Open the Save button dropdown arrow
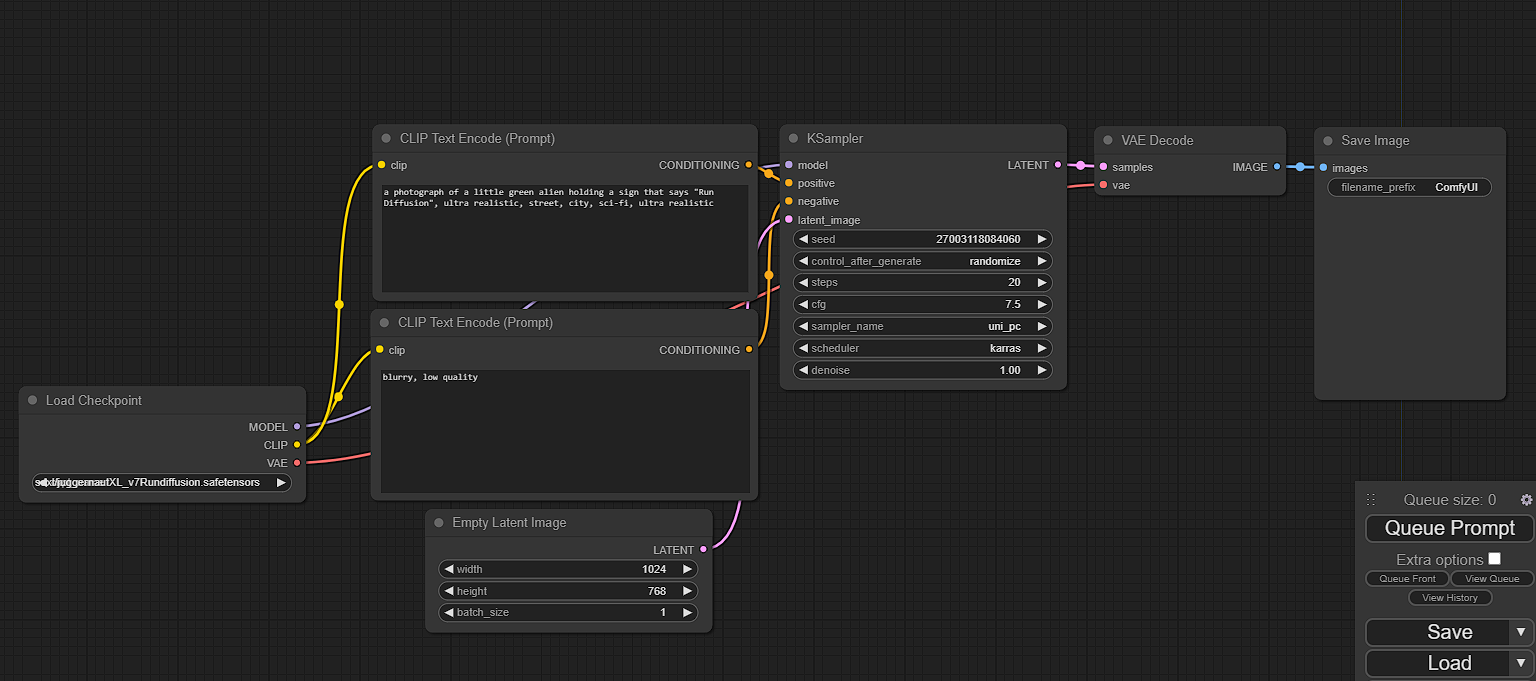This screenshot has height=681, width=1536. [x=1521, y=632]
